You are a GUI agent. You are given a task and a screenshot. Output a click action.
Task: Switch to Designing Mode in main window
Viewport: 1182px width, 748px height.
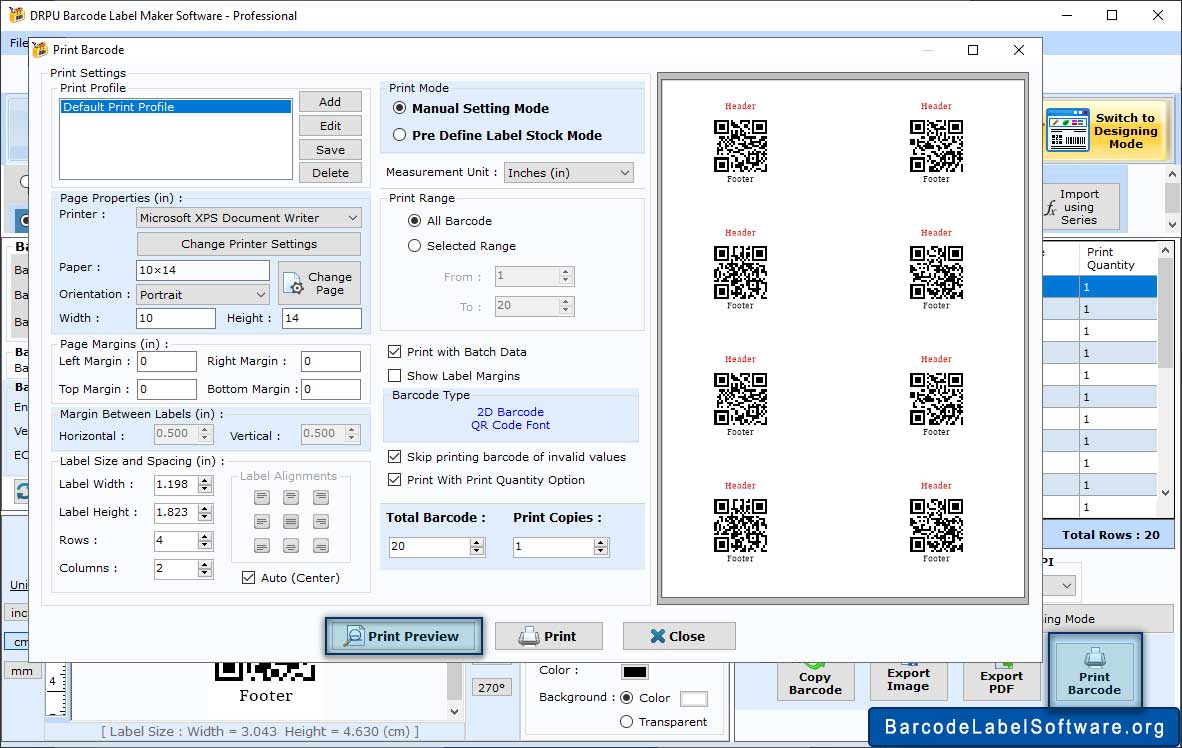1104,131
